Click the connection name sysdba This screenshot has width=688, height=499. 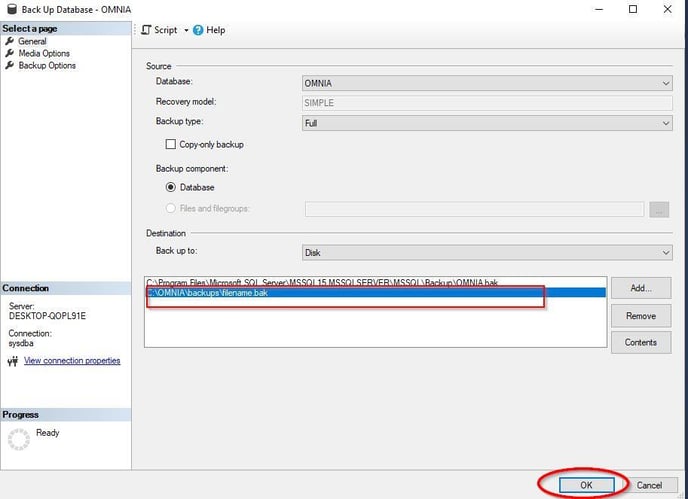pos(21,343)
